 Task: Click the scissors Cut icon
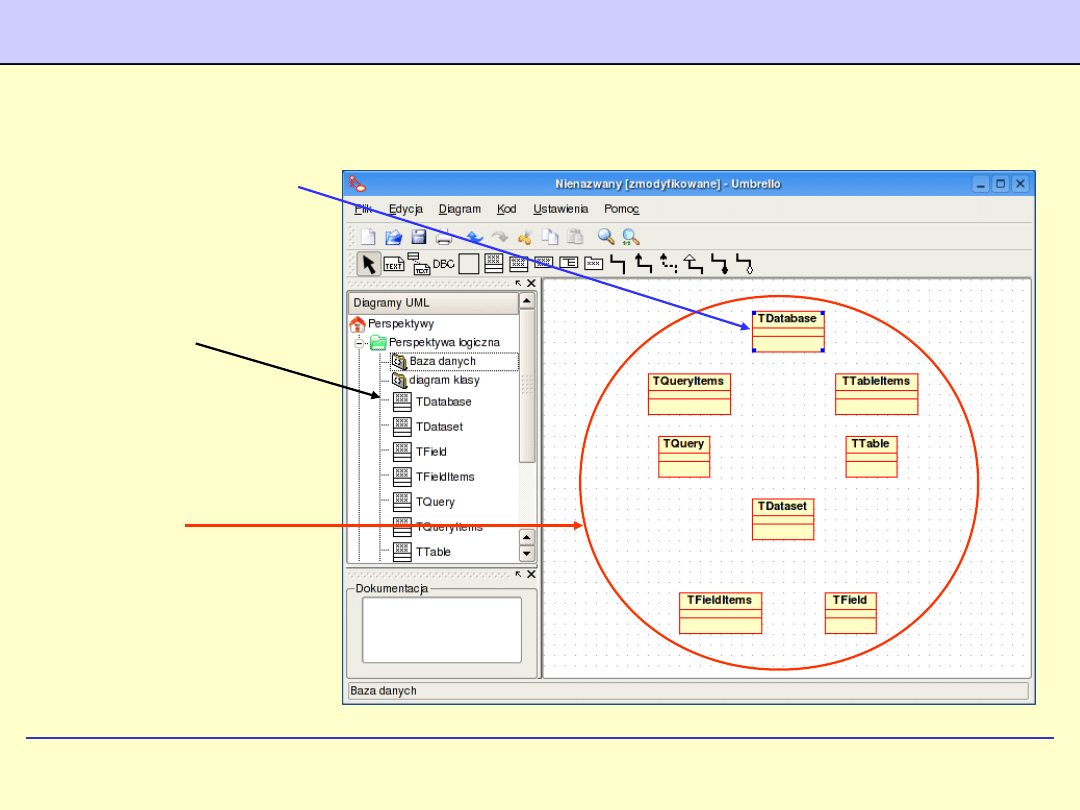[x=524, y=237]
